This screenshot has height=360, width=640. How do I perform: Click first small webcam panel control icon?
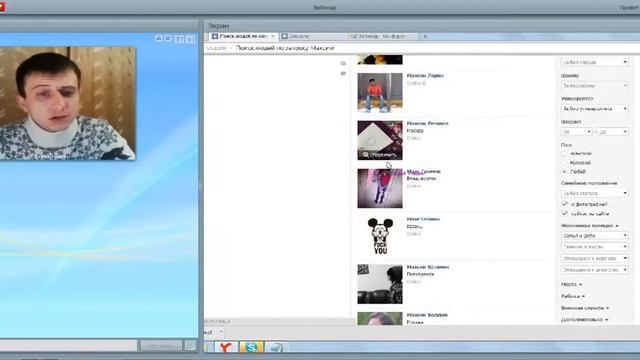(158, 38)
